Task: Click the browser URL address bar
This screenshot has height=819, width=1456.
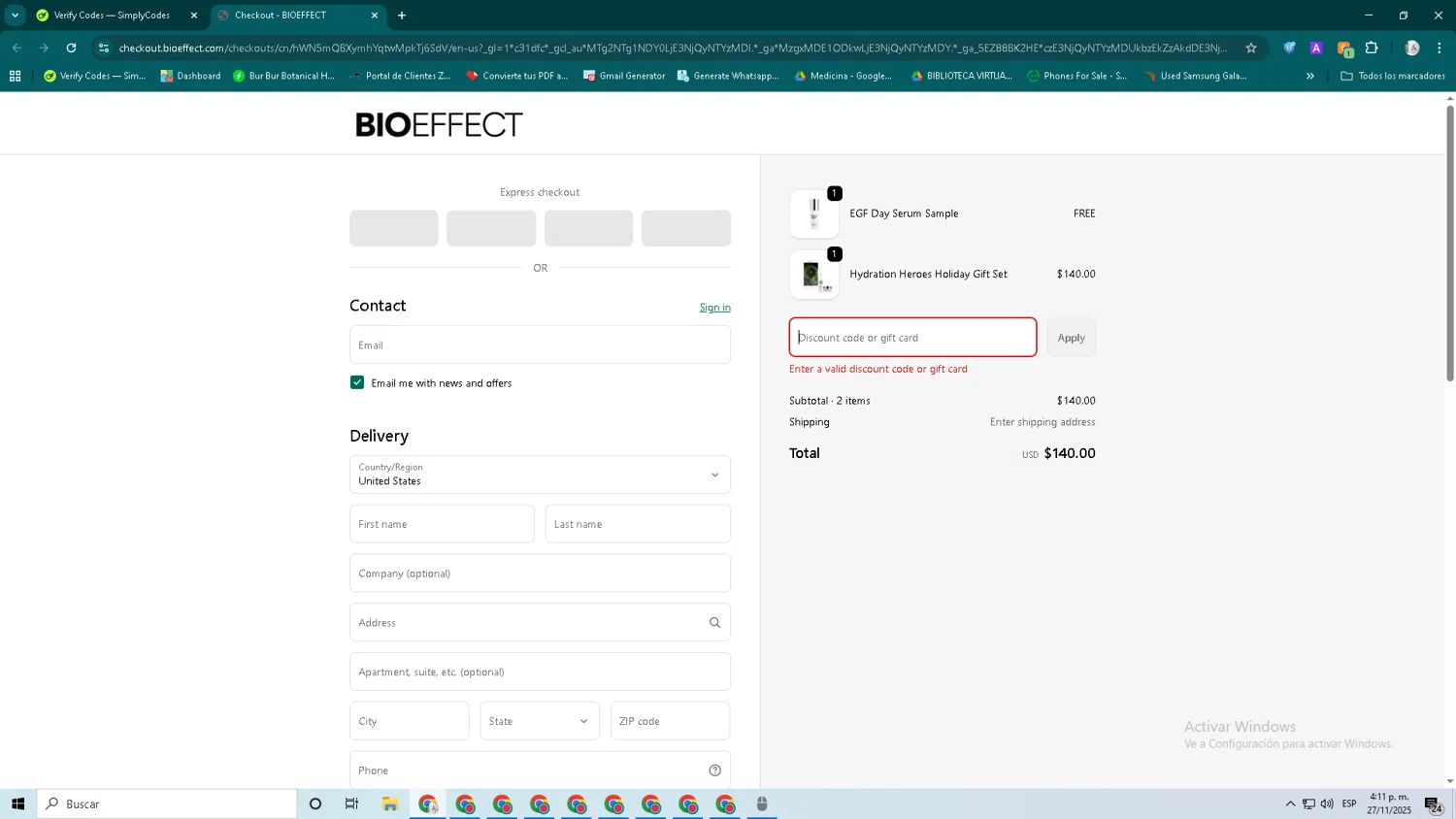Action: pos(673,48)
